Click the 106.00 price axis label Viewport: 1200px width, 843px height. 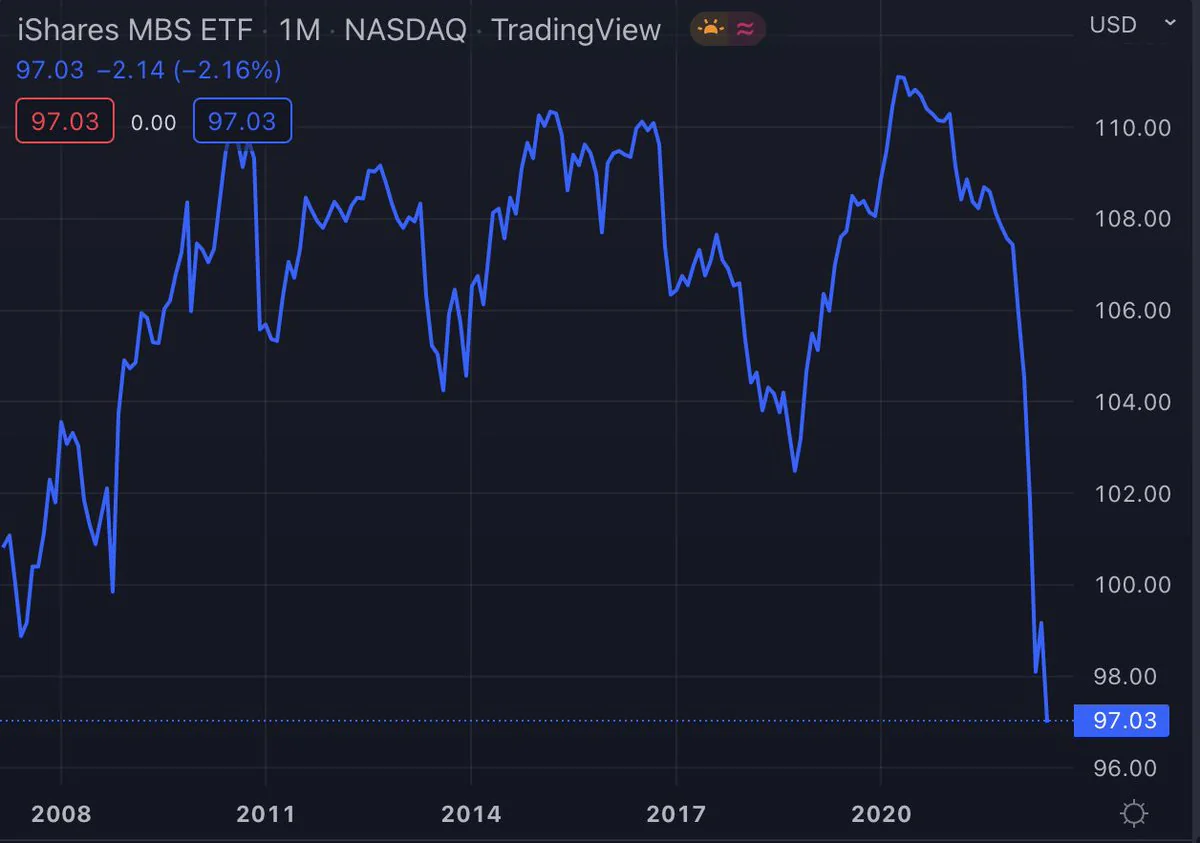coord(1132,310)
